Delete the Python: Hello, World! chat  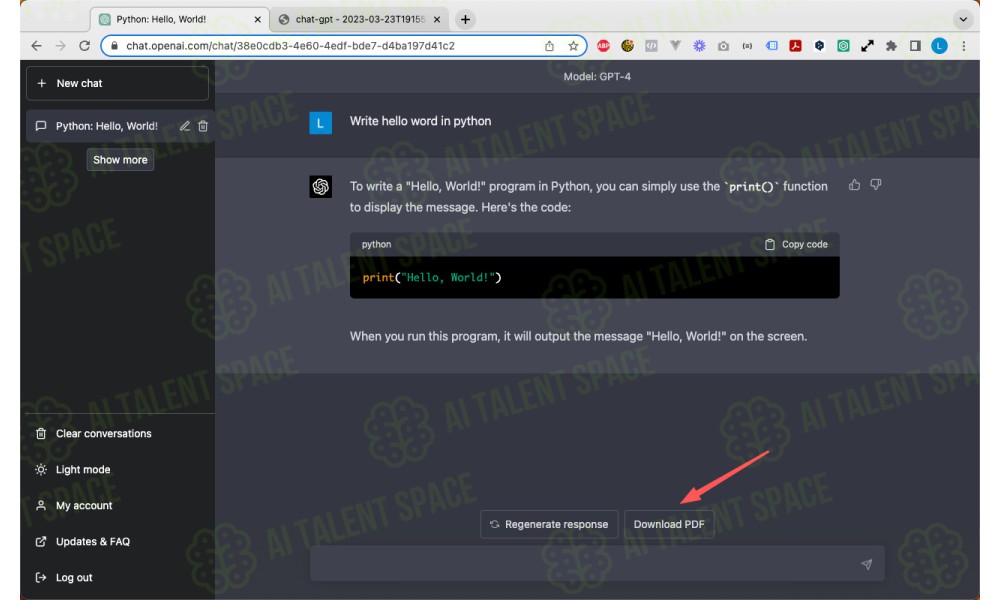pos(203,126)
